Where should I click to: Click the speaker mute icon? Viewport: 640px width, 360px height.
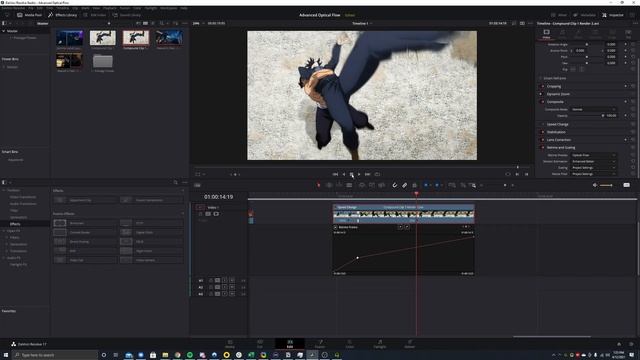(x=595, y=185)
